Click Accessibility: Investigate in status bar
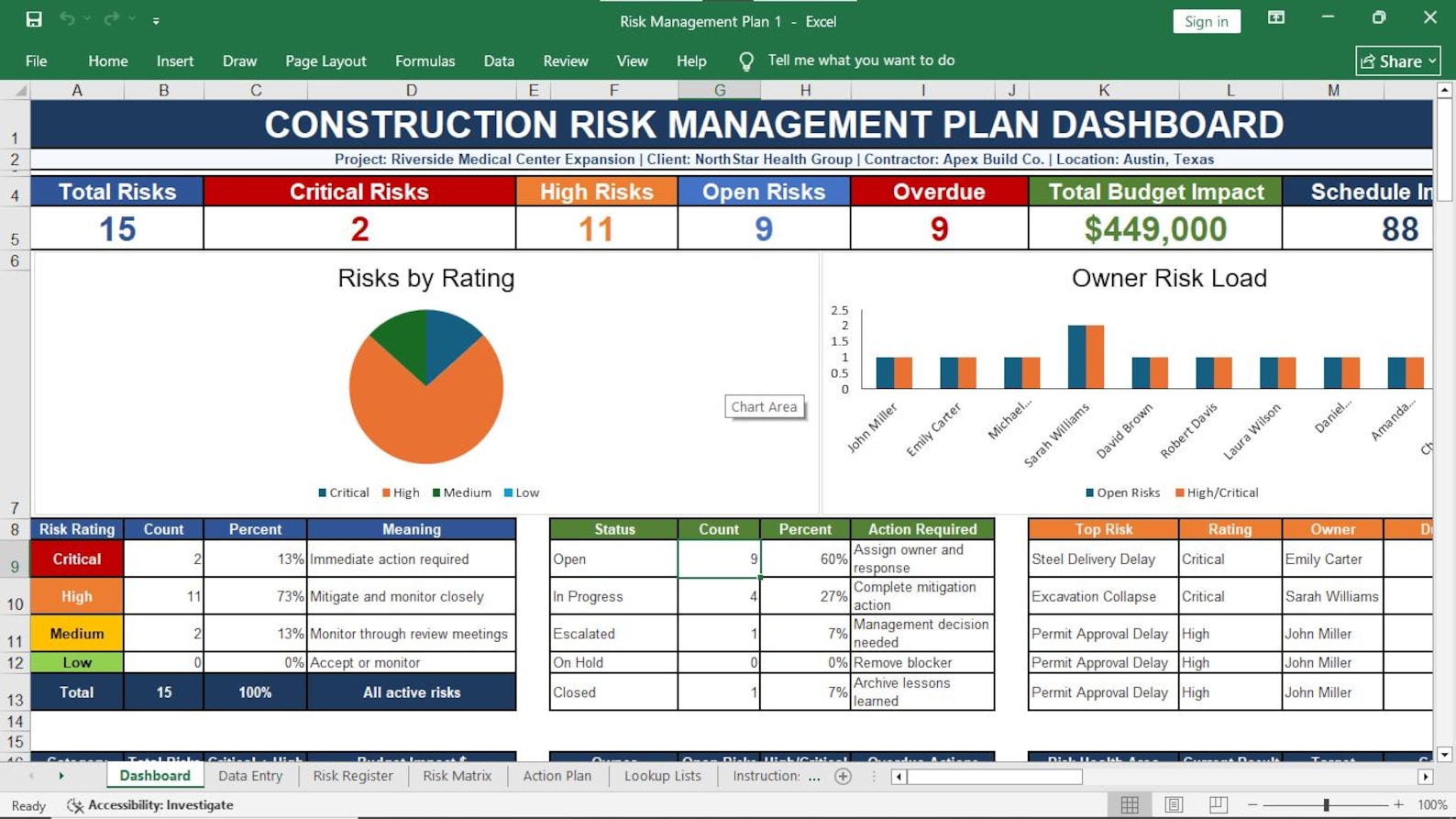This screenshot has height=819, width=1456. click(x=151, y=805)
